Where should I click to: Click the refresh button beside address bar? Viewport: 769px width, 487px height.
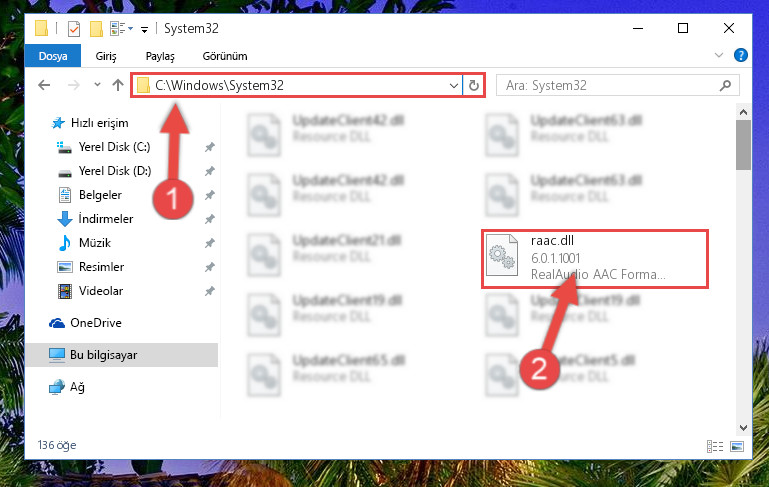473,85
